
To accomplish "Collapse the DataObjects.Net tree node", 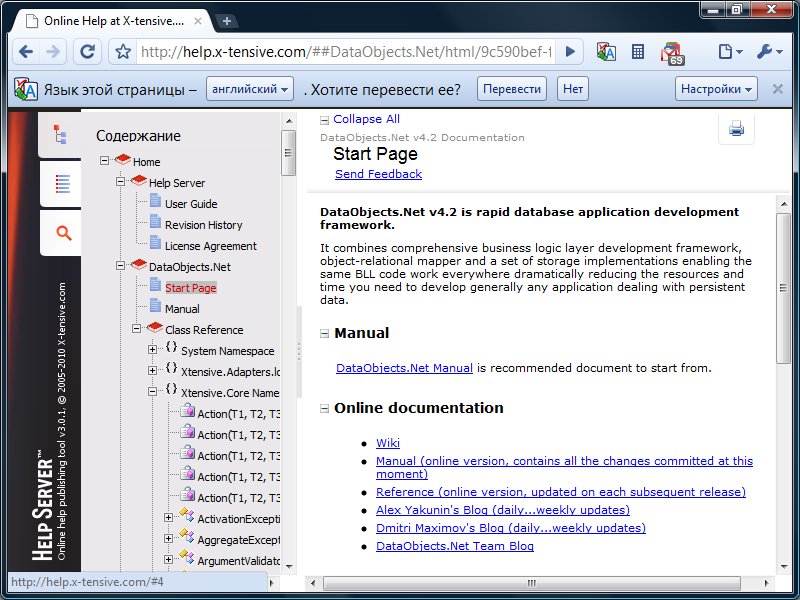I will (120, 266).
